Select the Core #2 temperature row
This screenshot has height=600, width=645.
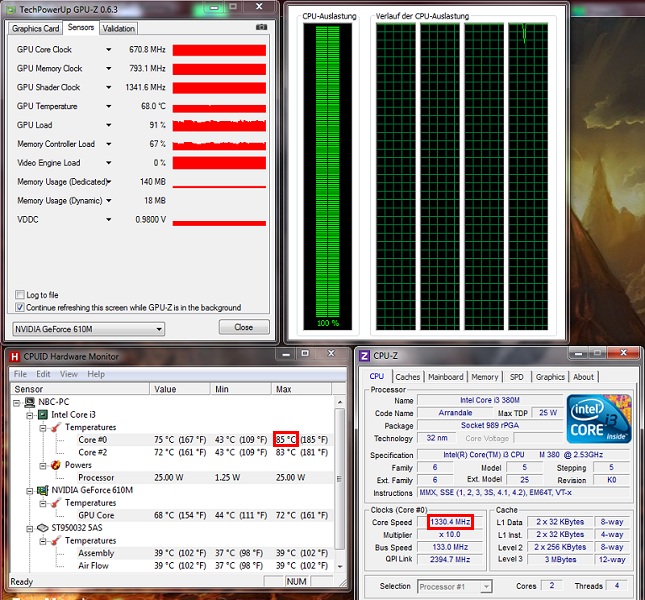204,452
